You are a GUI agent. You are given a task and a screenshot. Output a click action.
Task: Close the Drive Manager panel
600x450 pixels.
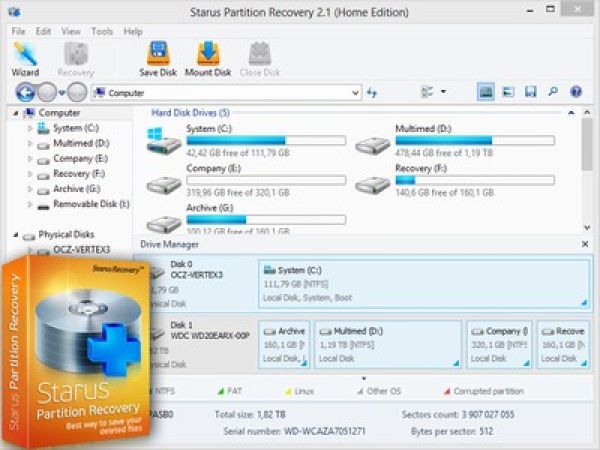pos(585,244)
